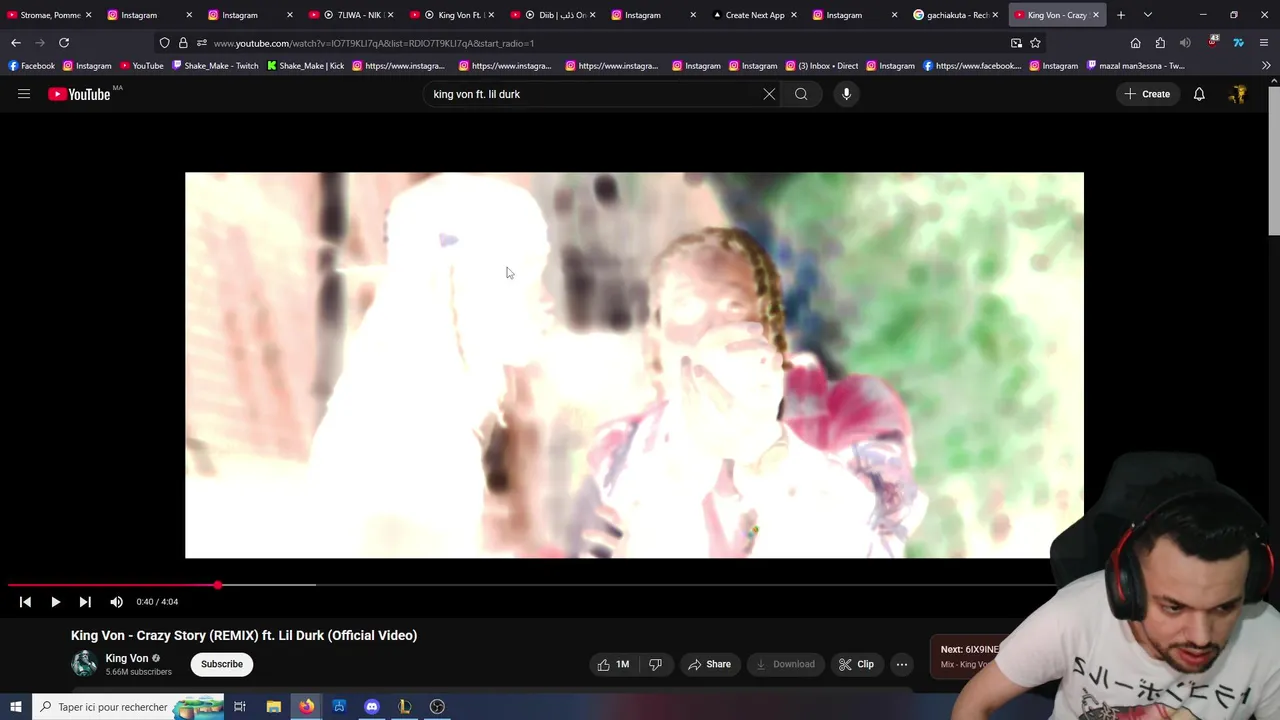1280x720 pixels.
Task: Run search with the magnifier button
Action: pyautogui.click(x=801, y=94)
